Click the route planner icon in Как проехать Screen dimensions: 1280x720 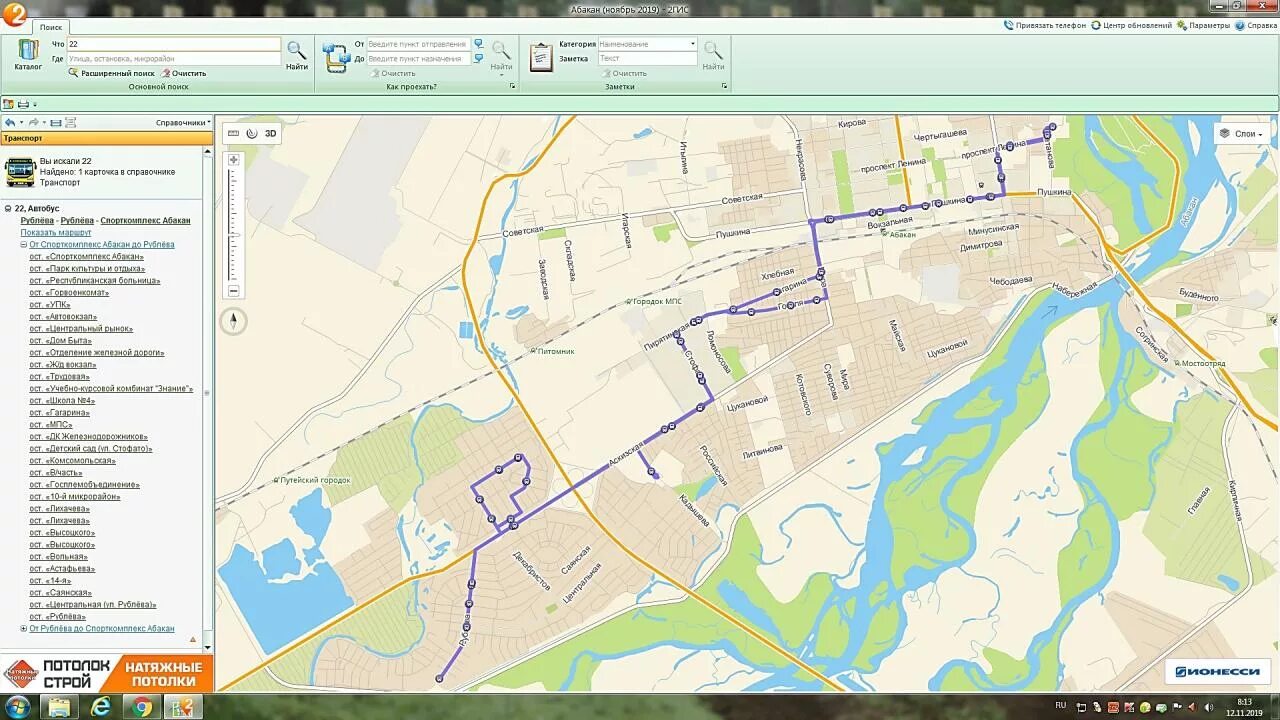point(334,57)
